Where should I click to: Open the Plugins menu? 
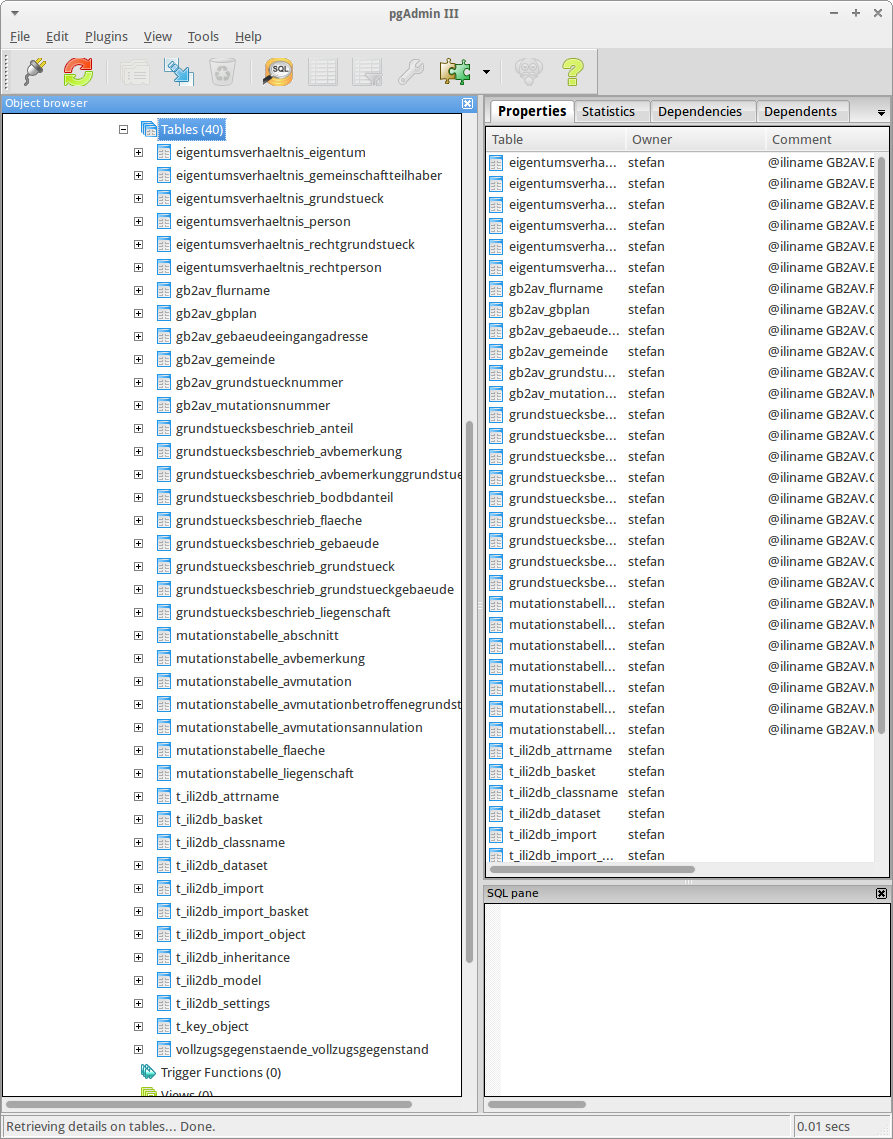pos(106,36)
